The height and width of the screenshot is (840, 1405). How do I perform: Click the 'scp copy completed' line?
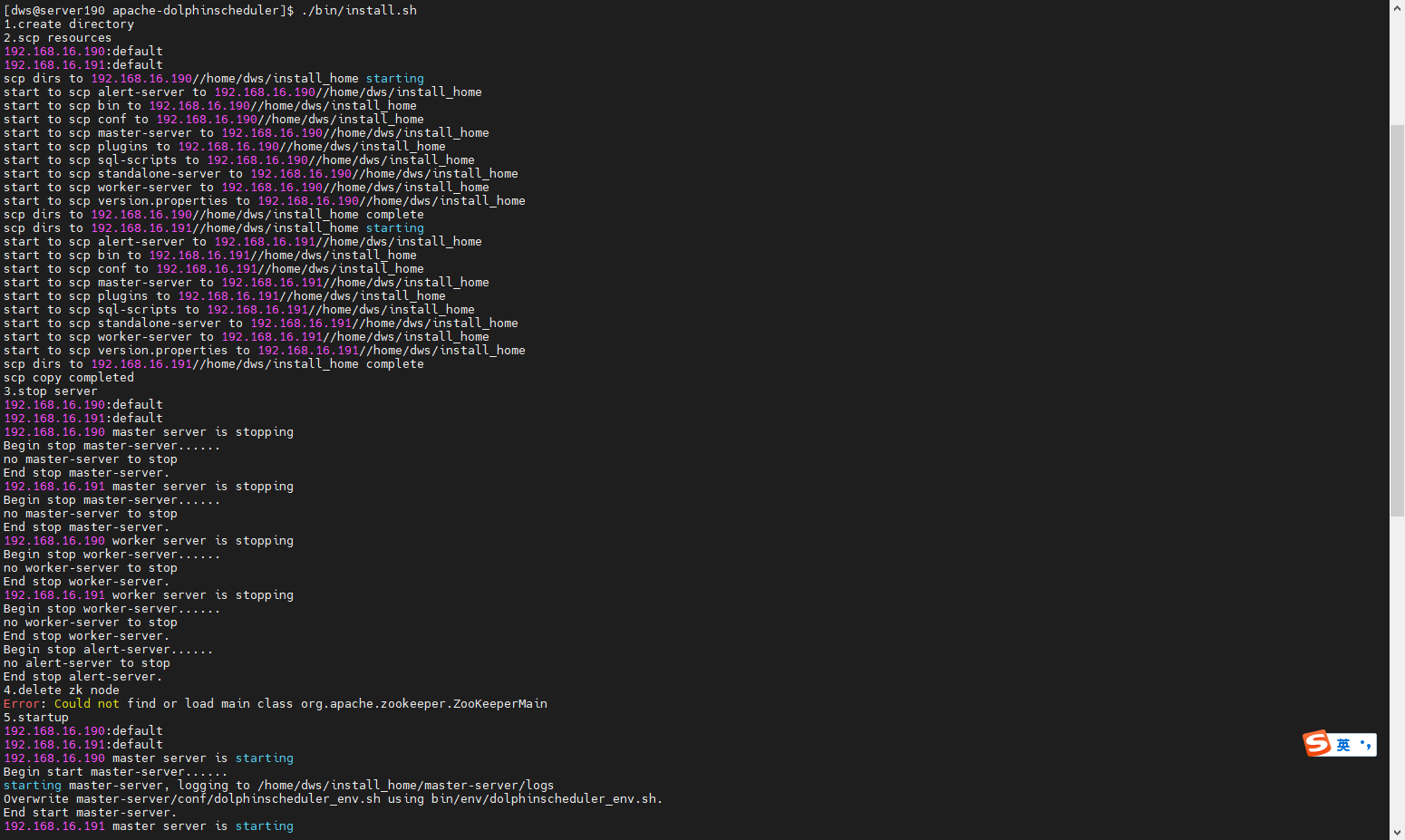click(69, 378)
